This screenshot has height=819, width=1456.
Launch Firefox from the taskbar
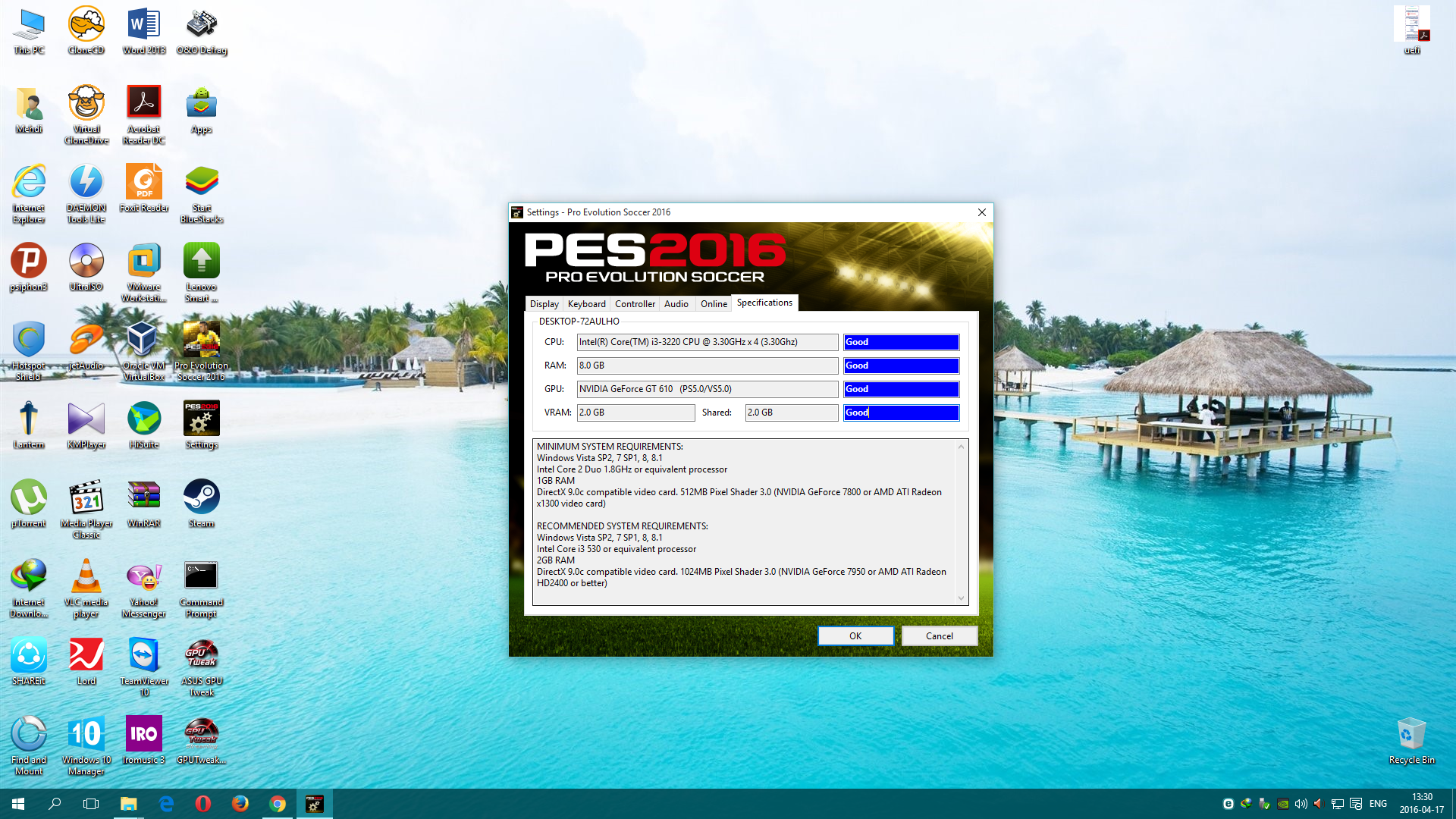(240, 804)
